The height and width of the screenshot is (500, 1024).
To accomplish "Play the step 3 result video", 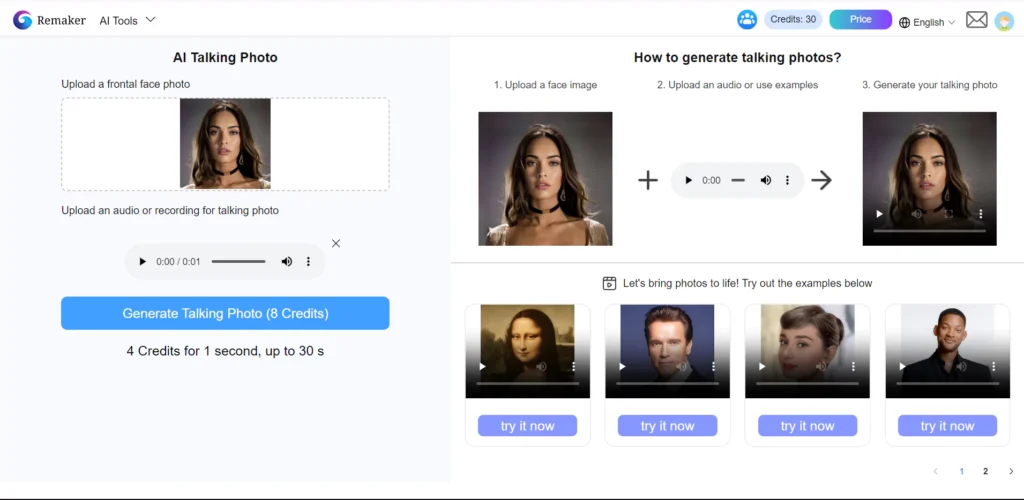I will (x=879, y=213).
